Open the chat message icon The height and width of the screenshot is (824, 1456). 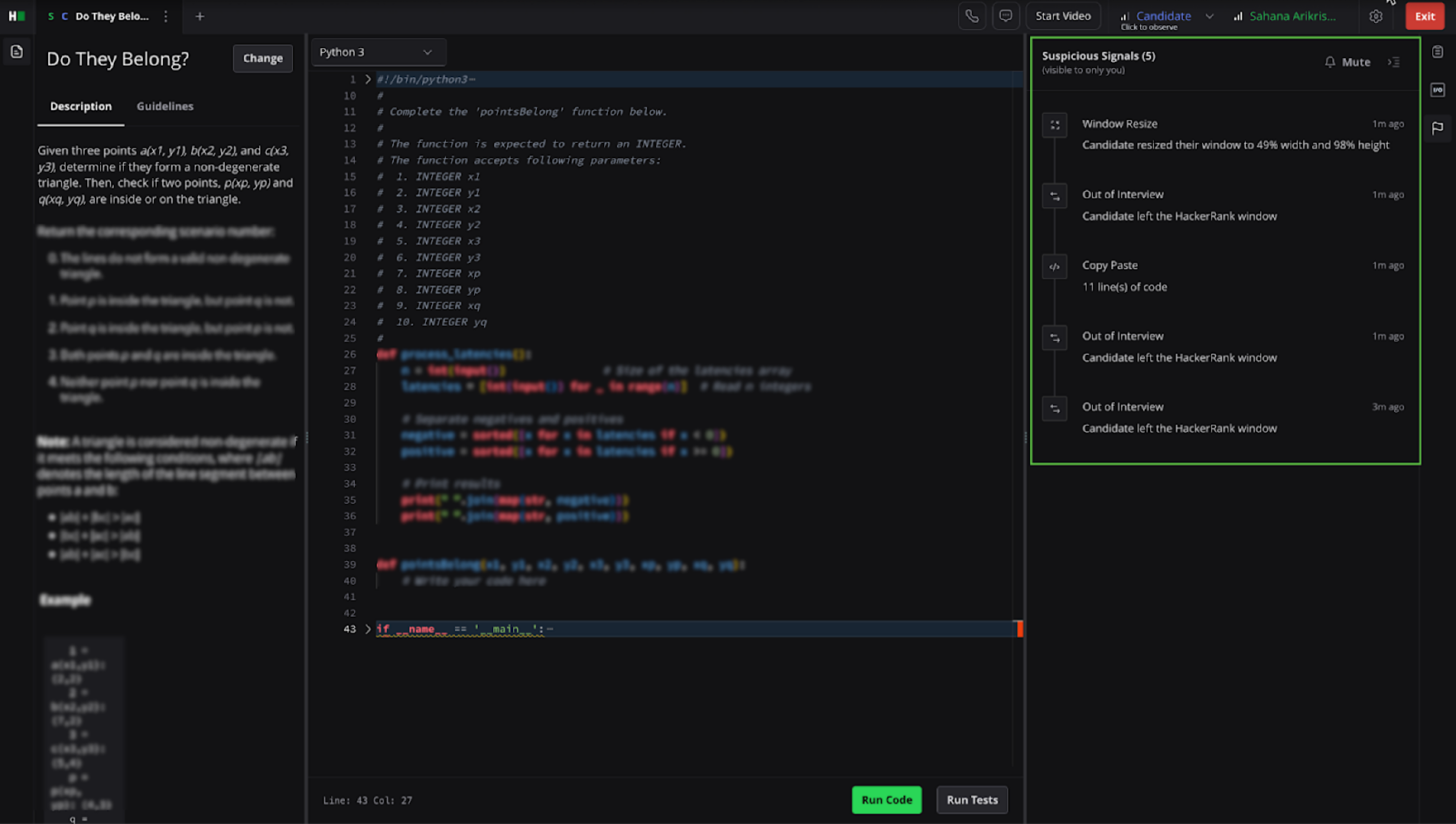click(1006, 16)
